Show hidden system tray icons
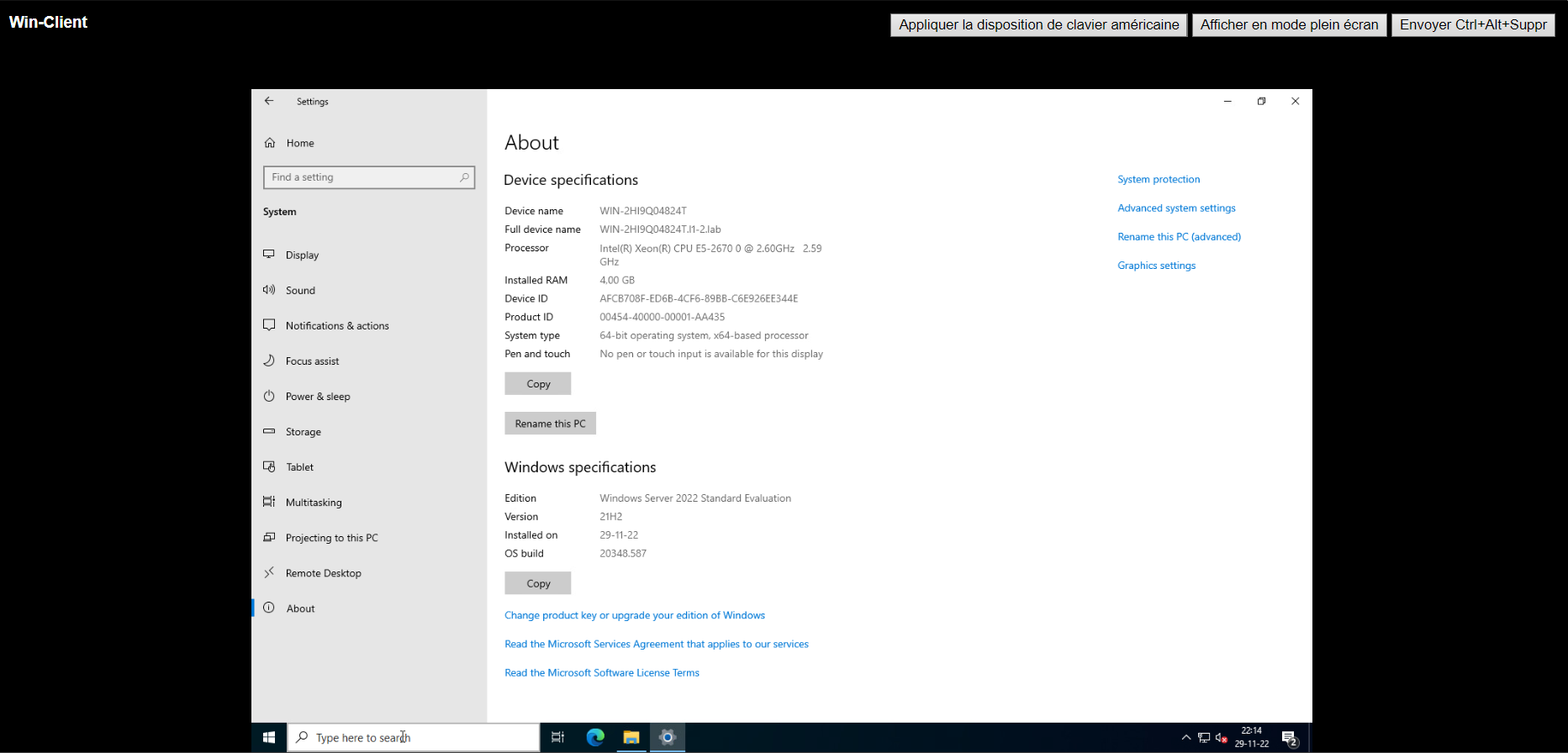This screenshot has width=1568, height=753. pyautogui.click(x=1186, y=738)
